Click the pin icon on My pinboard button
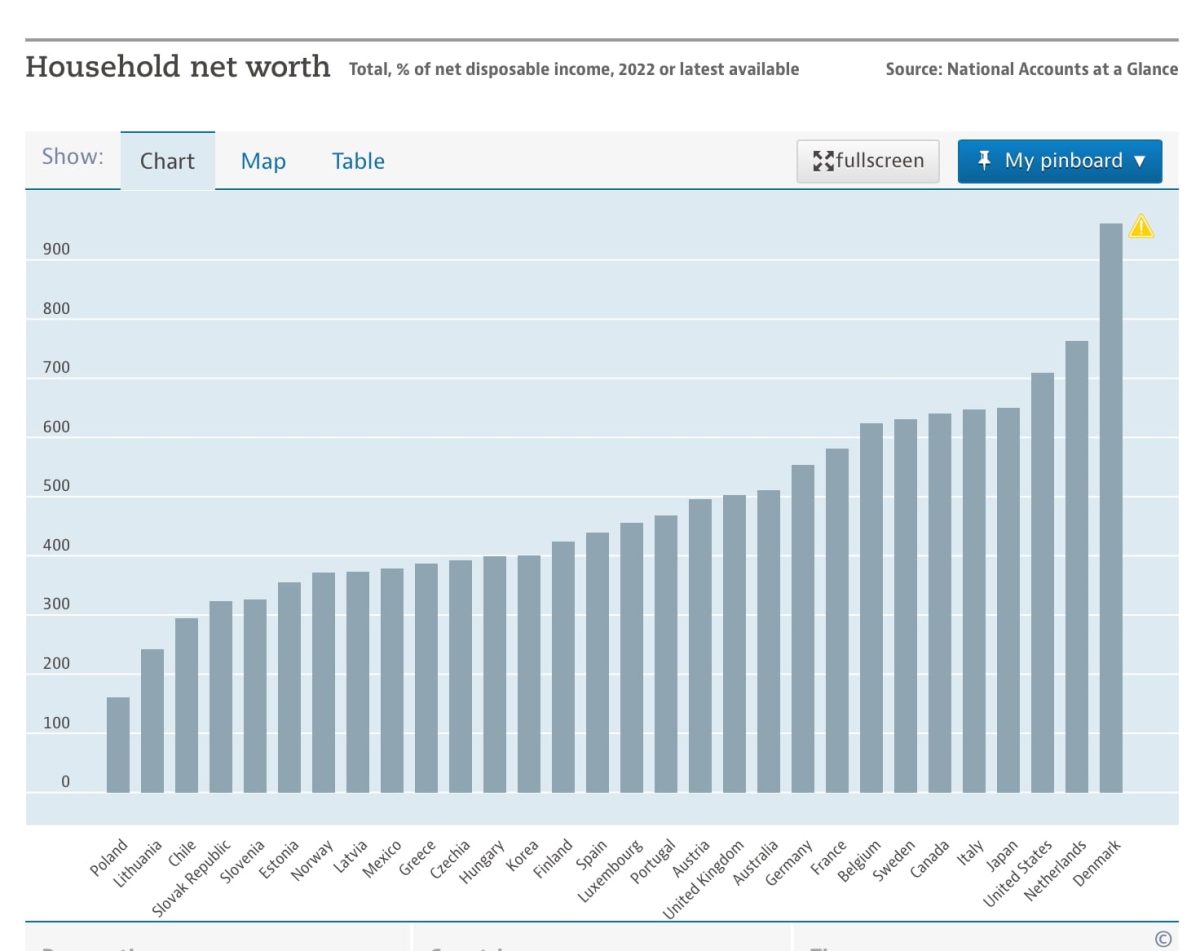 click(985, 159)
